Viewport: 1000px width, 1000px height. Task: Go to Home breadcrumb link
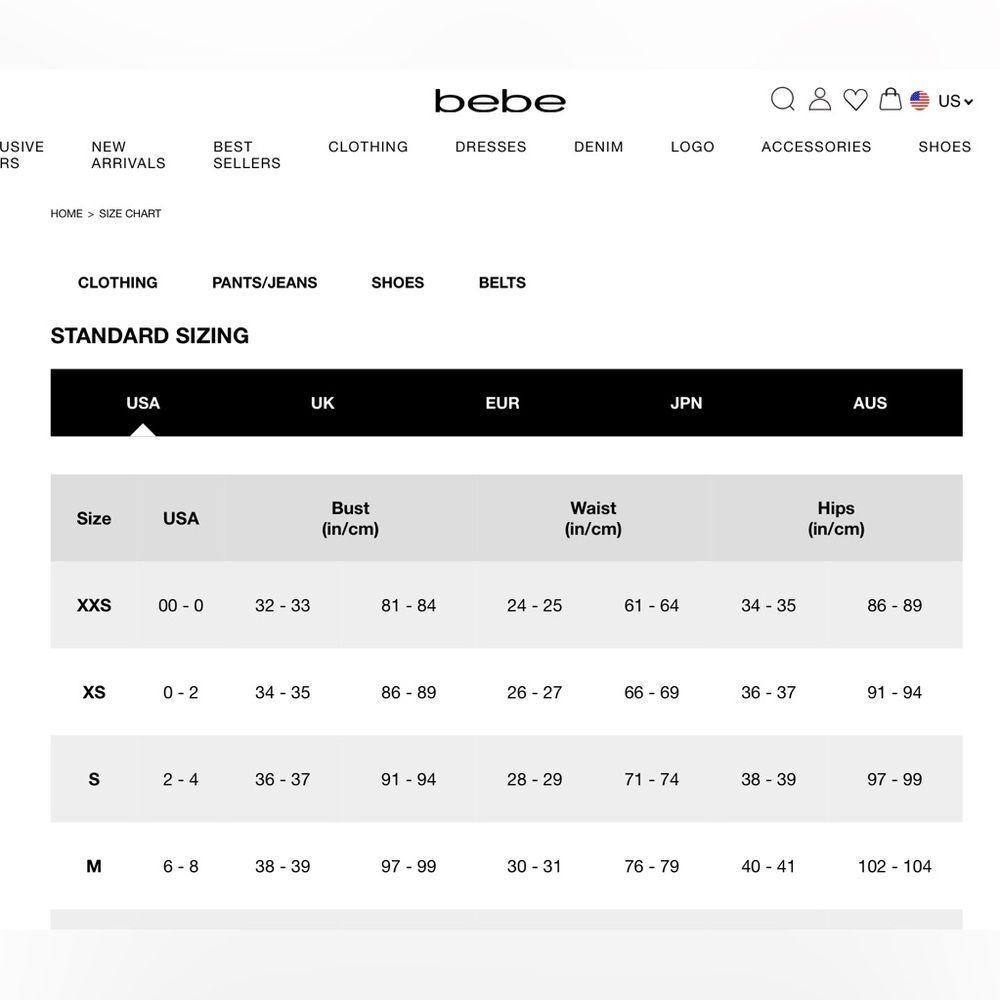66,214
